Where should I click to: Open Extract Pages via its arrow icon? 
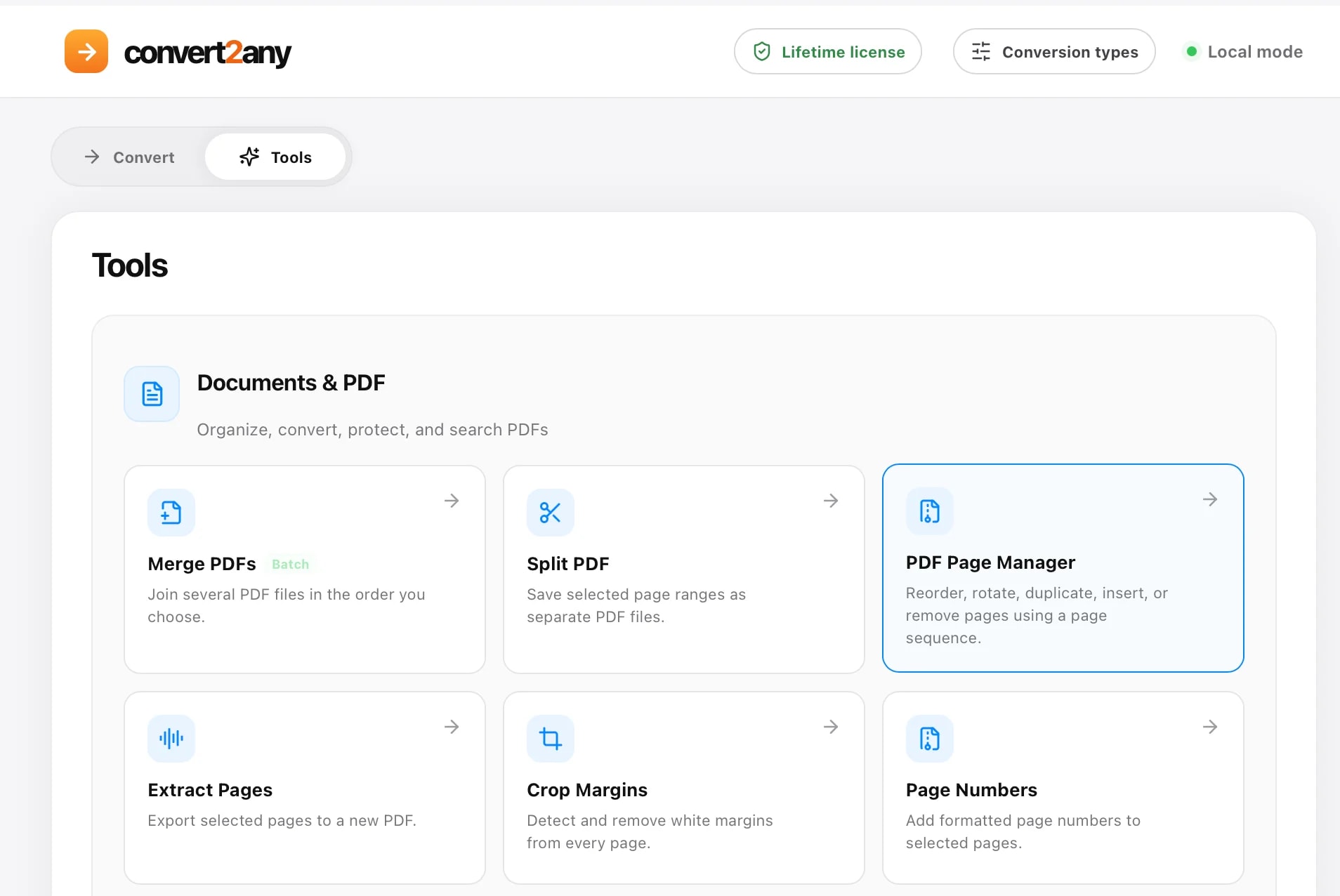pos(452,727)
